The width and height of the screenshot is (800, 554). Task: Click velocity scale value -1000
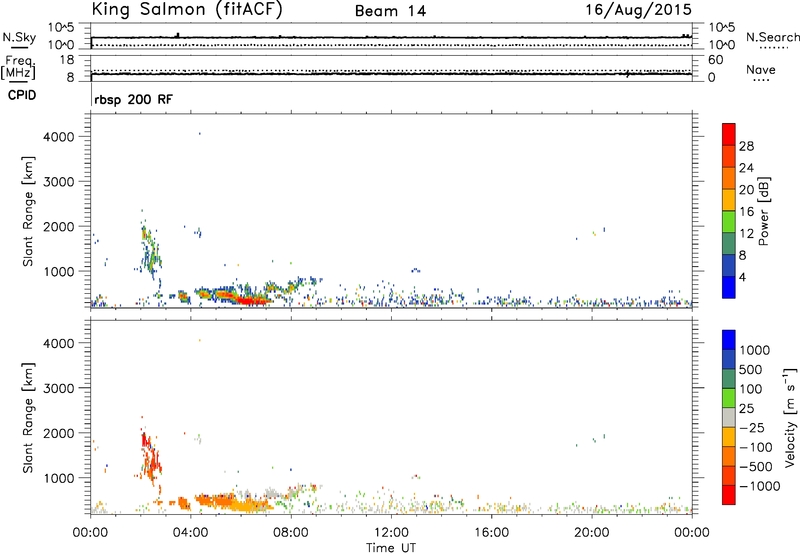coord(759,486)
